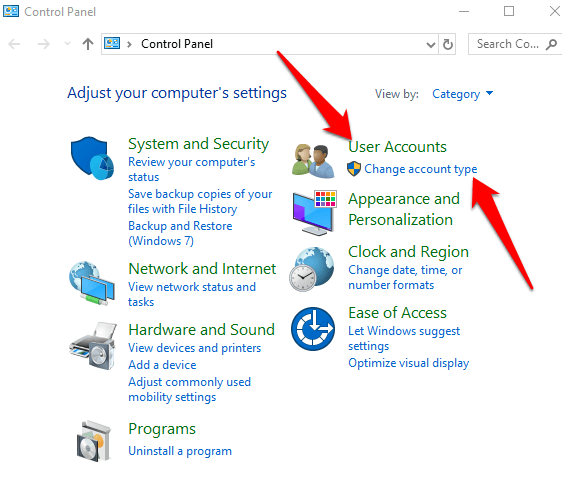562x477 pixels.
Task: Click View network status and tasks
Action: [x=192, y=294]
